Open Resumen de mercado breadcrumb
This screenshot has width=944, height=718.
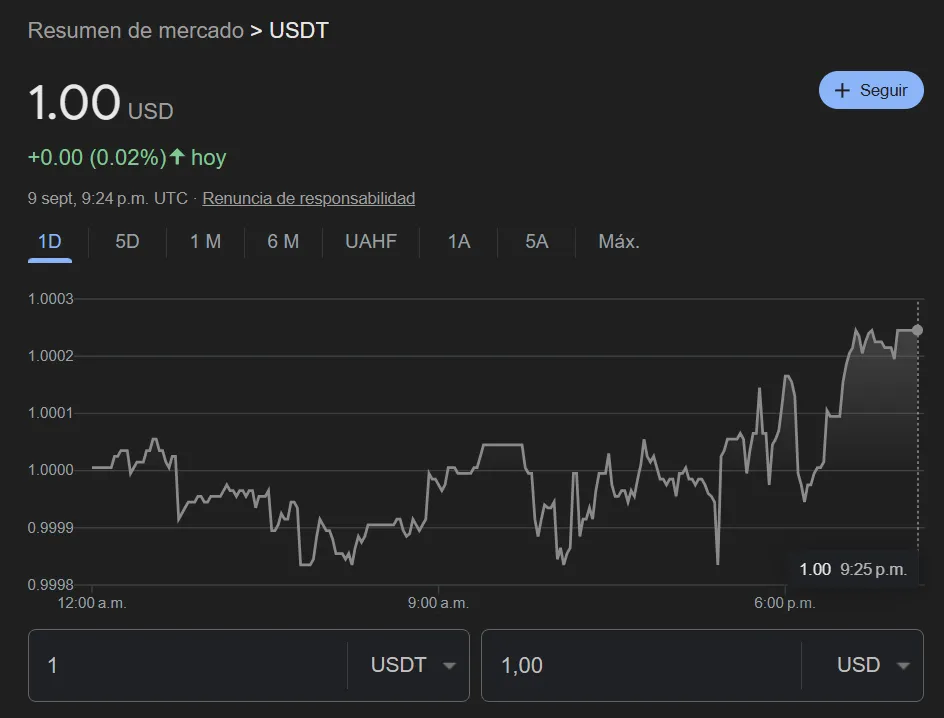click(x=135, y=30)
